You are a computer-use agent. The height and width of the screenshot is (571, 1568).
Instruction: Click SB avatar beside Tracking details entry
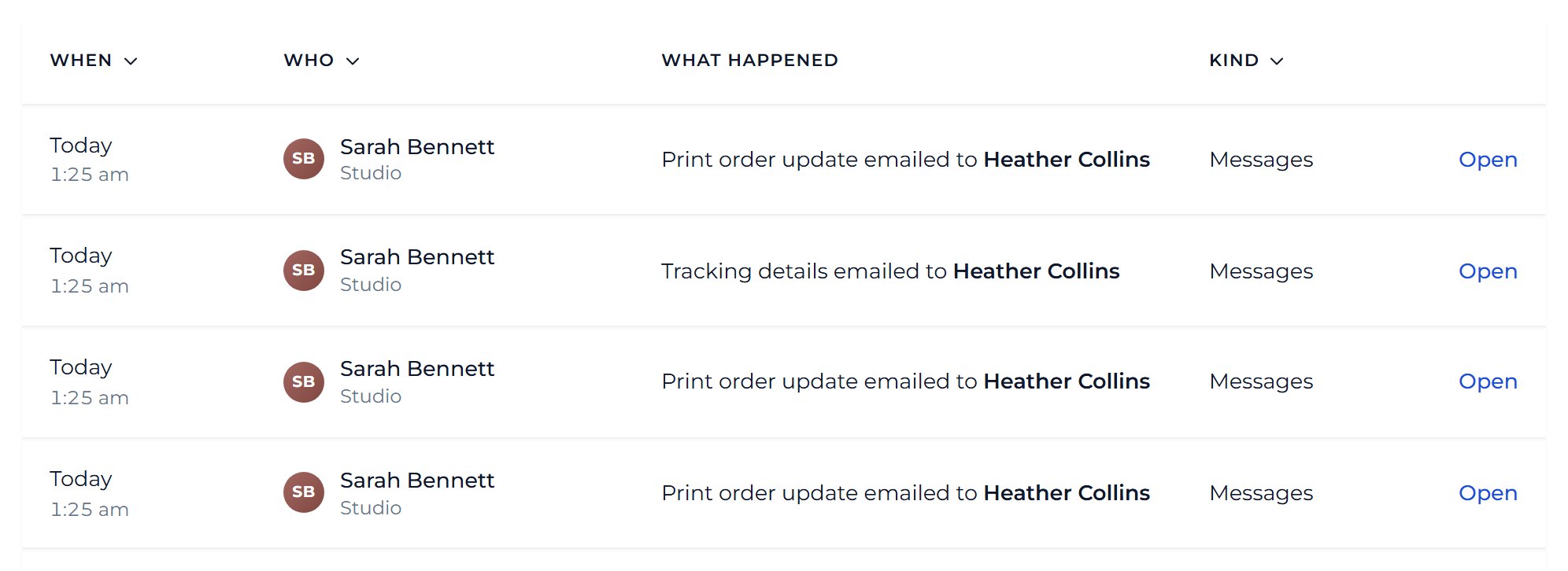304,271
